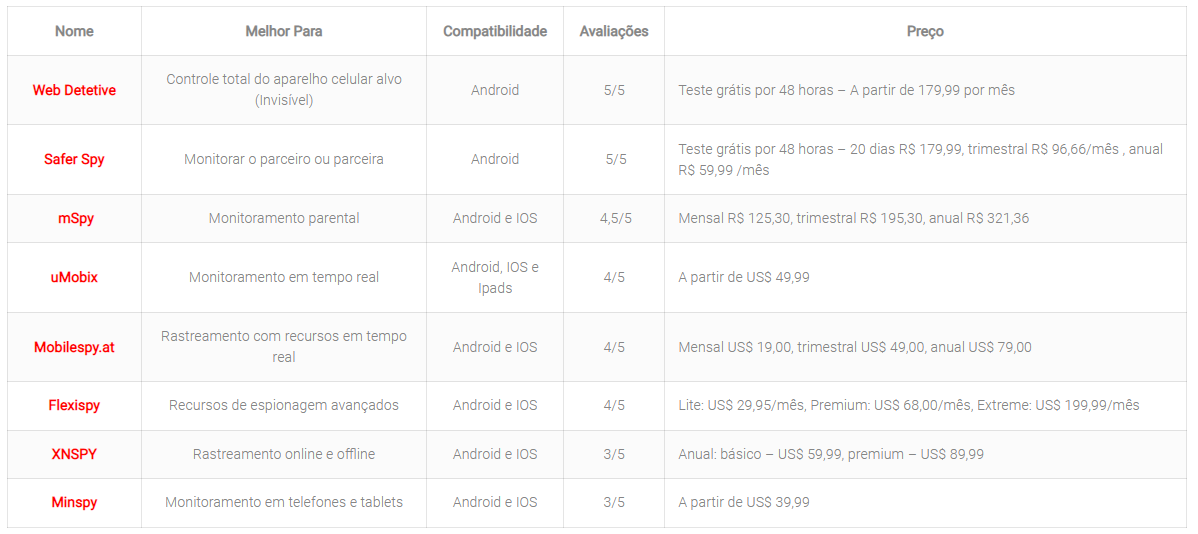Select the Melhor Para column header
Screen dimensions: 1198x534
click(x=284, y=31)
